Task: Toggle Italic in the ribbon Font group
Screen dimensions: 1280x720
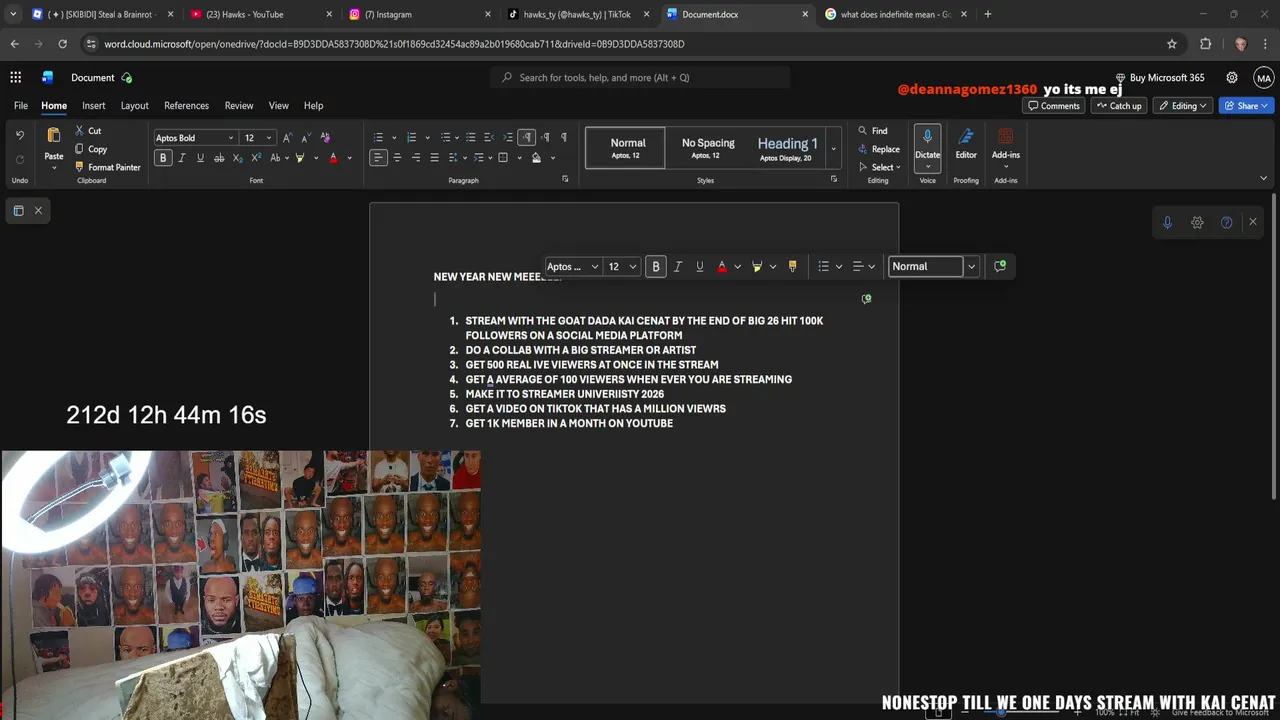Action: tap(182, 158)
